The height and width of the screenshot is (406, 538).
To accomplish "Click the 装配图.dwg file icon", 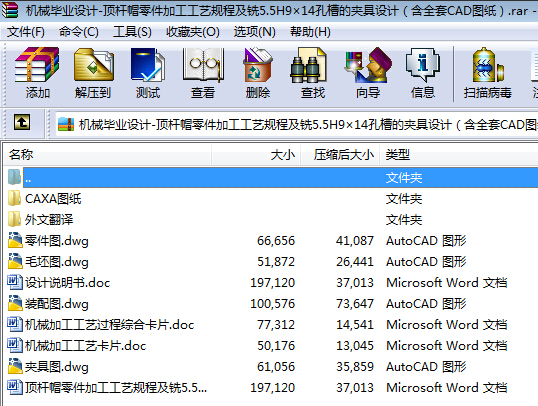I will pyautogui.click(x=15, y=303).
